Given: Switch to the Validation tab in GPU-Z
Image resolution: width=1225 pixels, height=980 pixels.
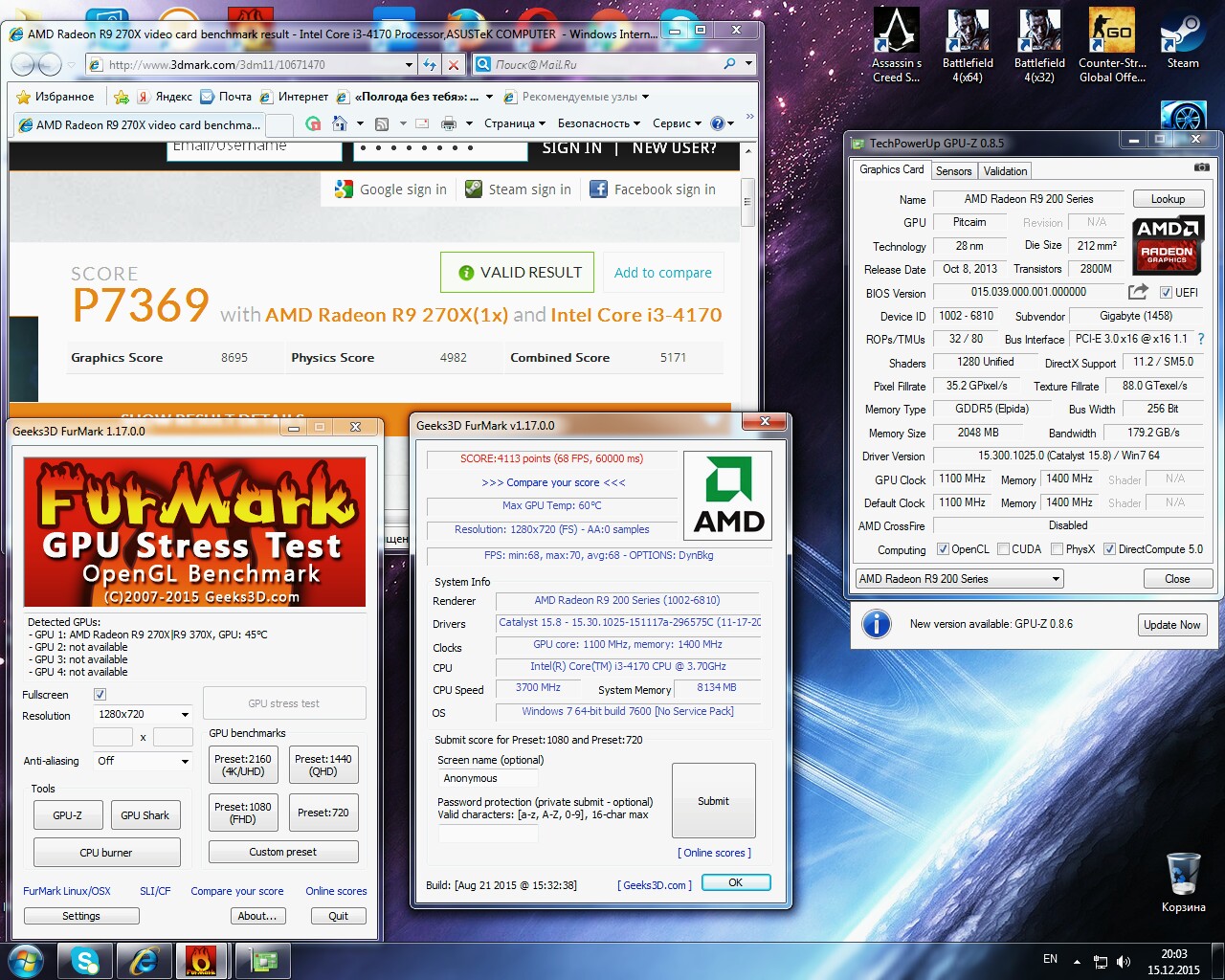Looking at the screenshot, I should [x=1005, y=171].
